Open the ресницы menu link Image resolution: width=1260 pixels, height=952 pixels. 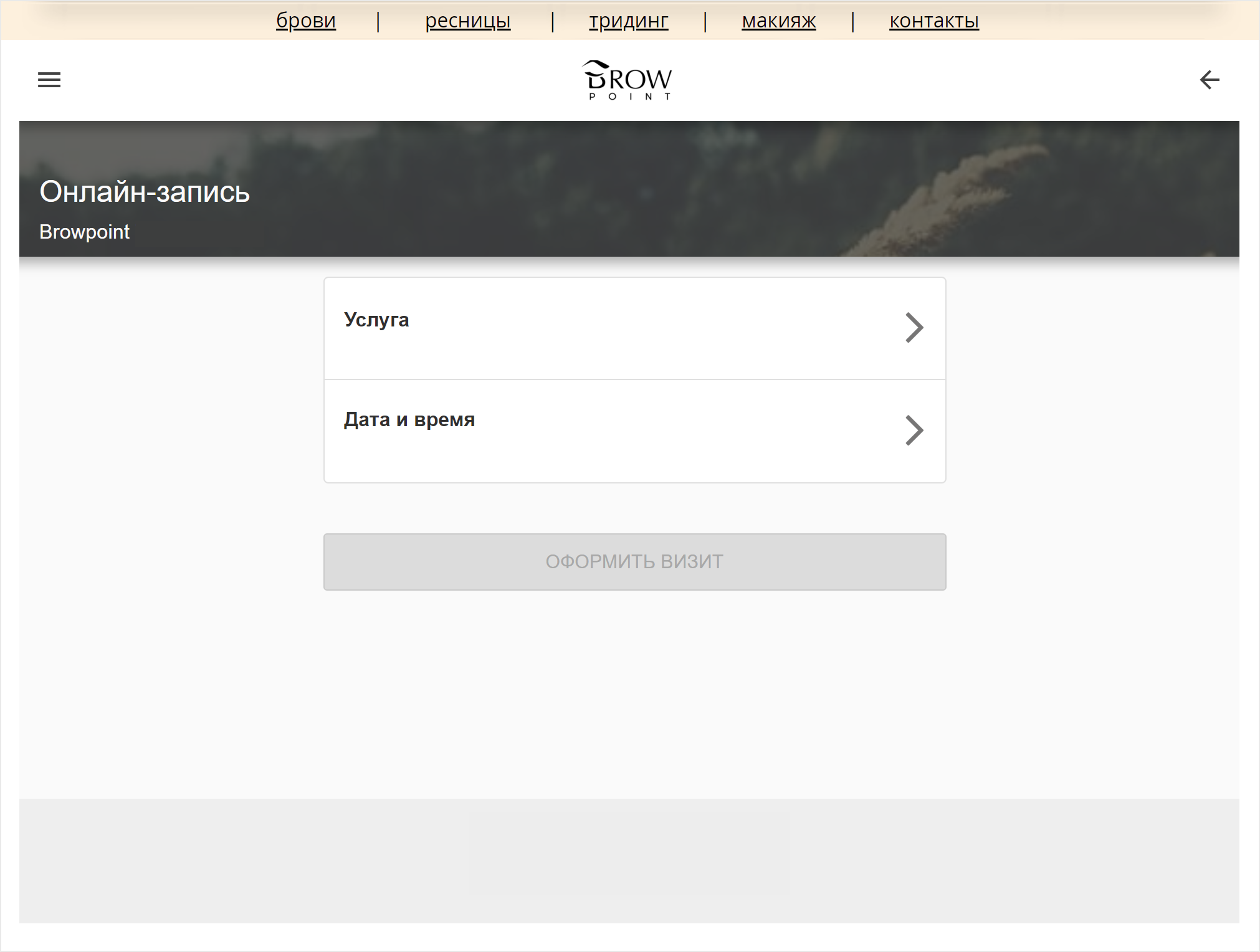[468, 21]
